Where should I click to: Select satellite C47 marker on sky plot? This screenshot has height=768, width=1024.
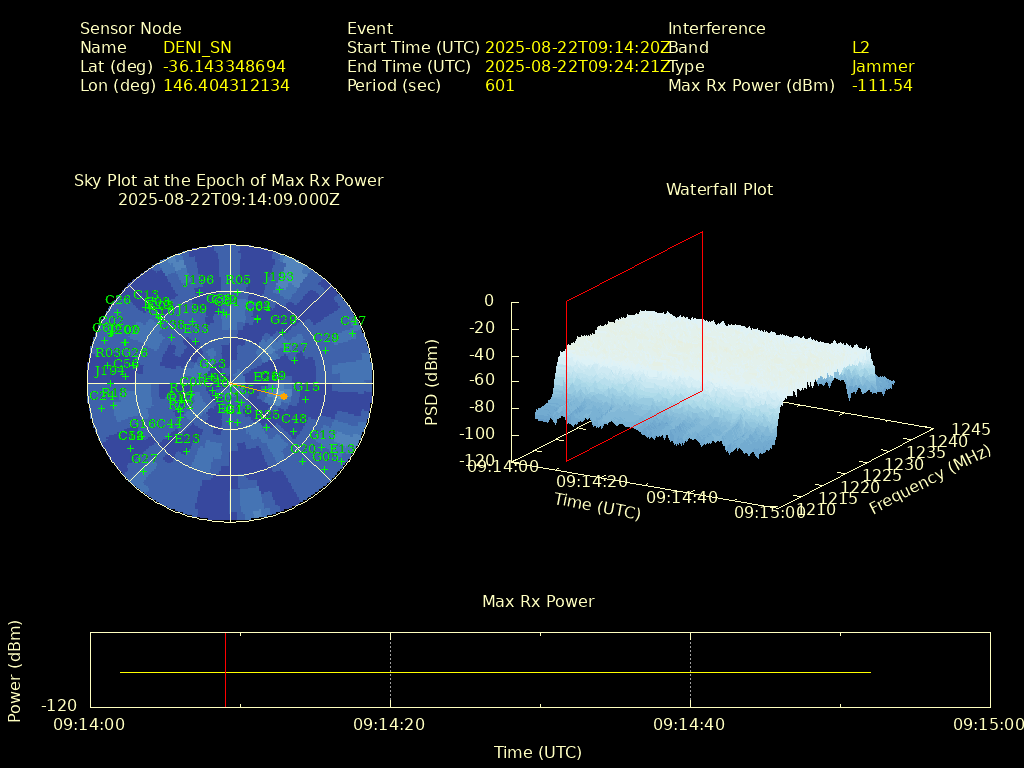352,333
